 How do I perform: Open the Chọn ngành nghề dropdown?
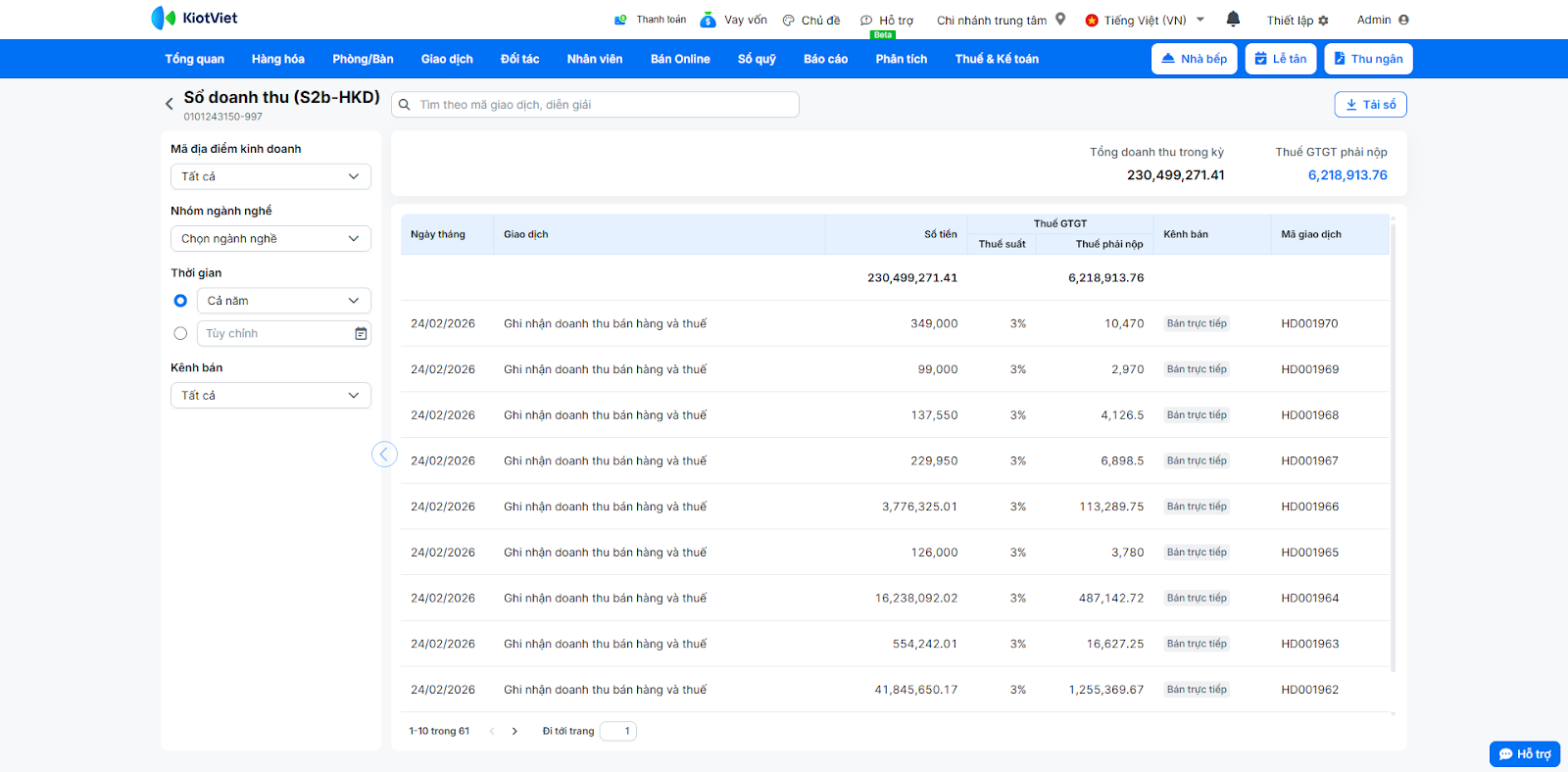(x=270, y=239)
